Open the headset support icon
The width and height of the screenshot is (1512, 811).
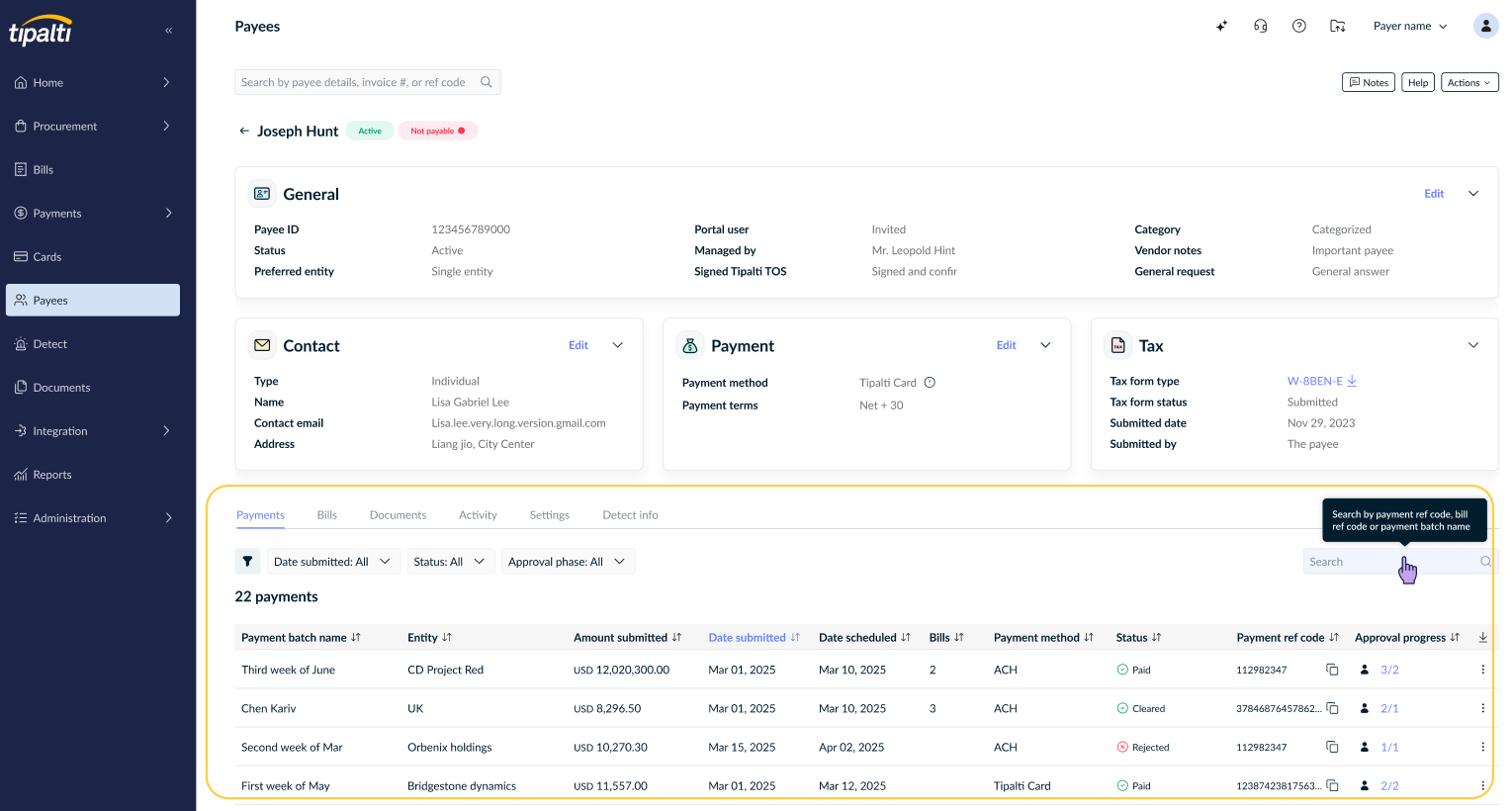[x=1260, y=26]
